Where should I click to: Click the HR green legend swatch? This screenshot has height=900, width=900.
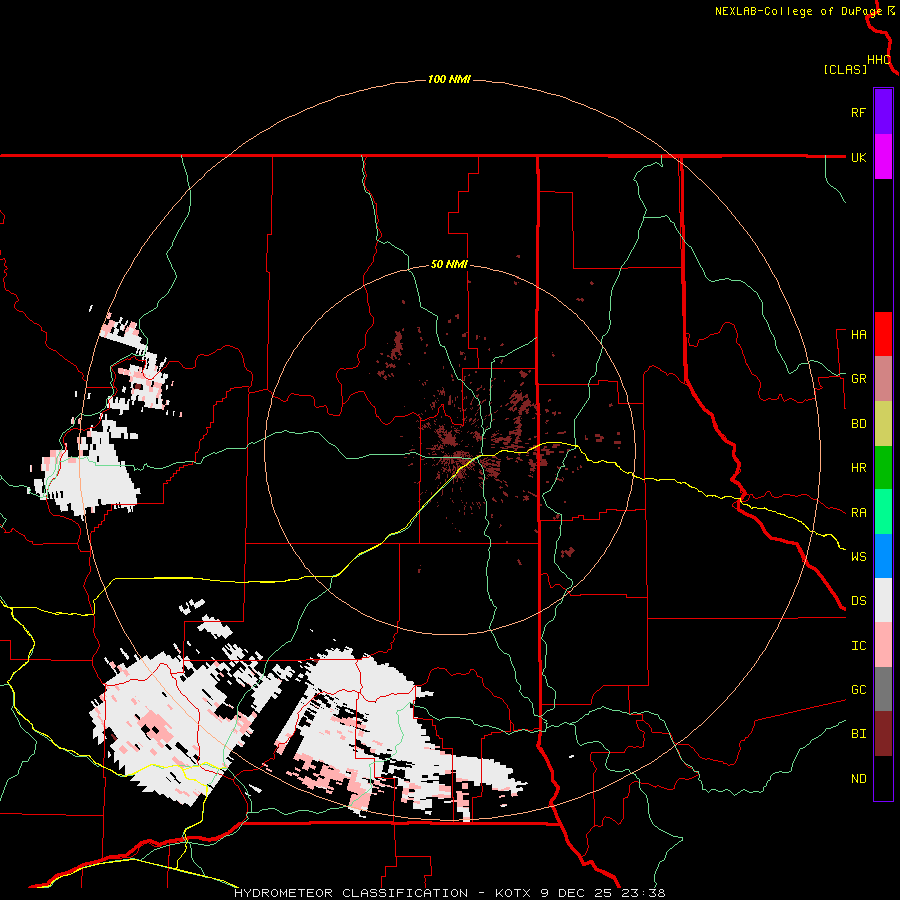[x=883, y=467]
